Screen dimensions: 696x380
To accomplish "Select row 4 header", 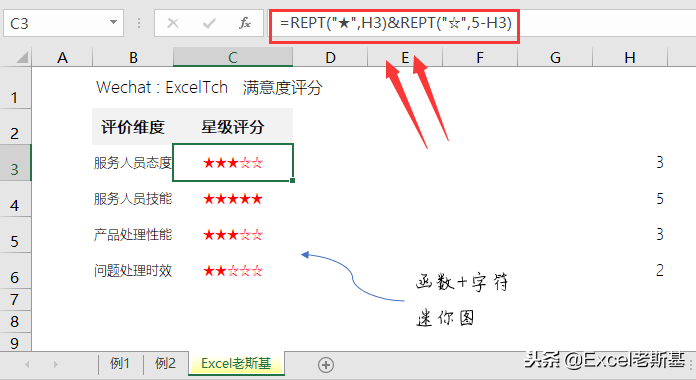I will point(15,199).
